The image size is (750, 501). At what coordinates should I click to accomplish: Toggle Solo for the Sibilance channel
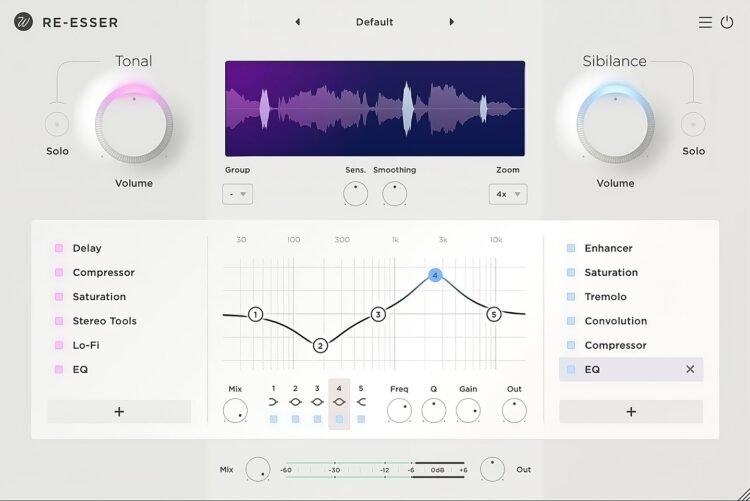(693, 124)
